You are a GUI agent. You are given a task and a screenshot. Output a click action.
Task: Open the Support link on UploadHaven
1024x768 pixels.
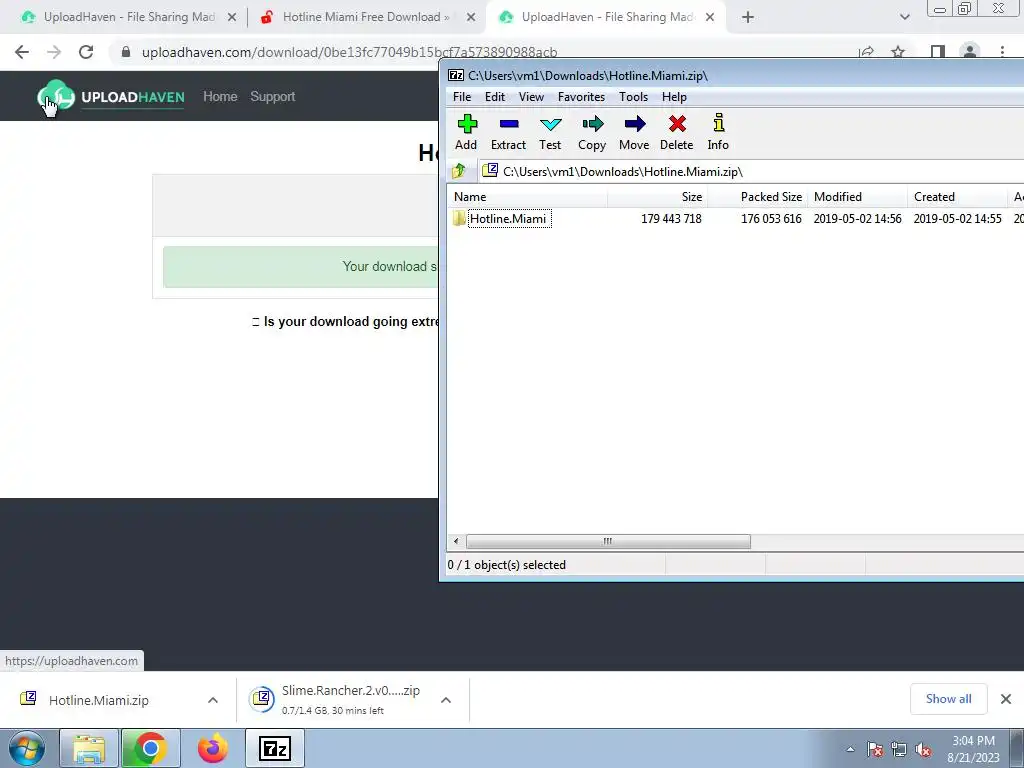tap(272, 97)
